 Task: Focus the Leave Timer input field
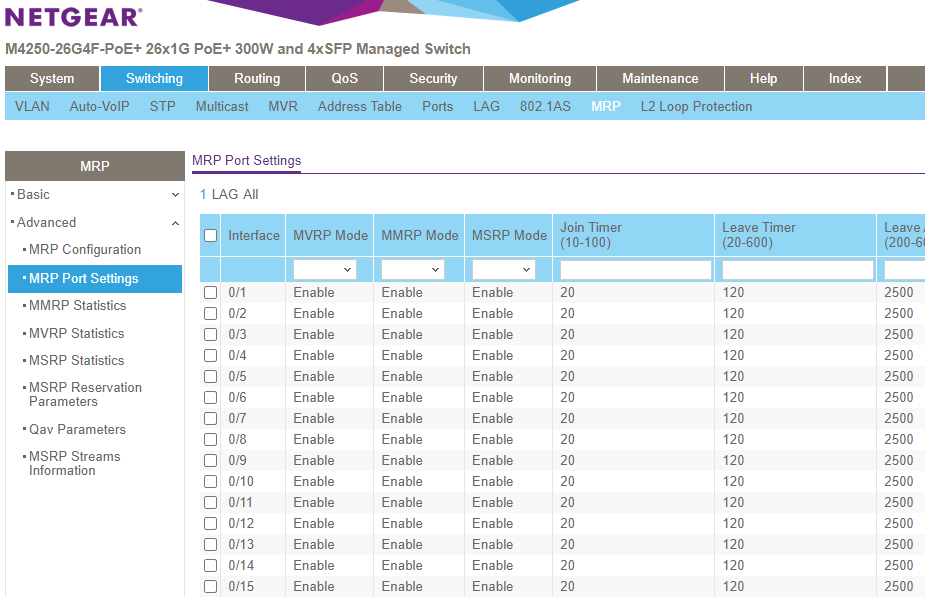tap(797, 270)
